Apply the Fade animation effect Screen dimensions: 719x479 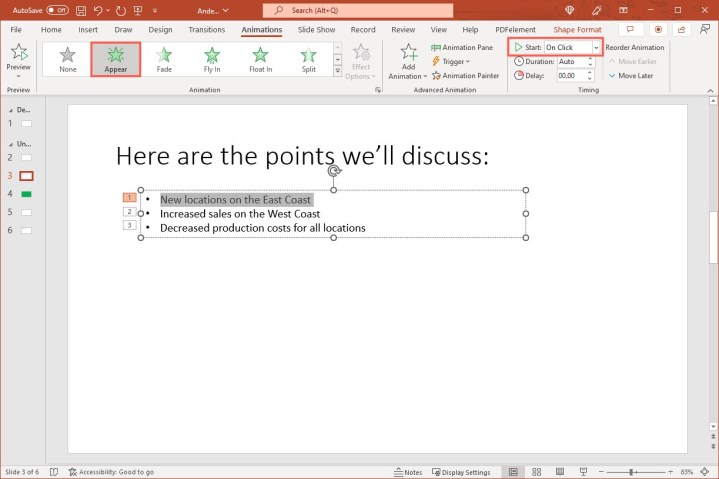pyautogui.click(x=164, y=59)
